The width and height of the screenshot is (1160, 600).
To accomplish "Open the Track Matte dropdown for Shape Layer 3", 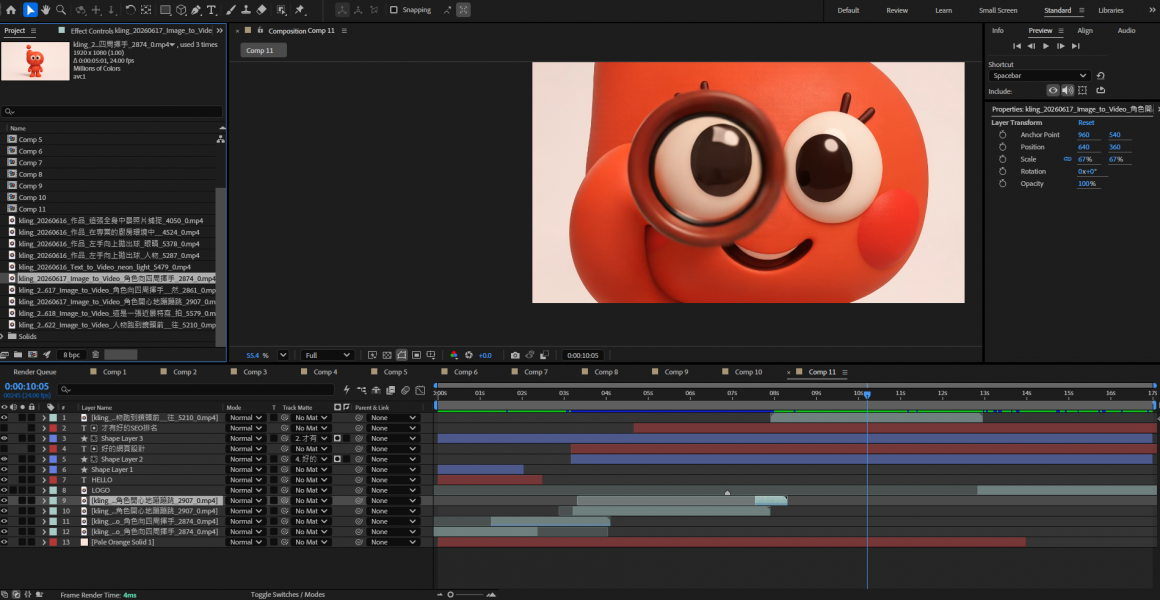I will [x=310, y=439].
